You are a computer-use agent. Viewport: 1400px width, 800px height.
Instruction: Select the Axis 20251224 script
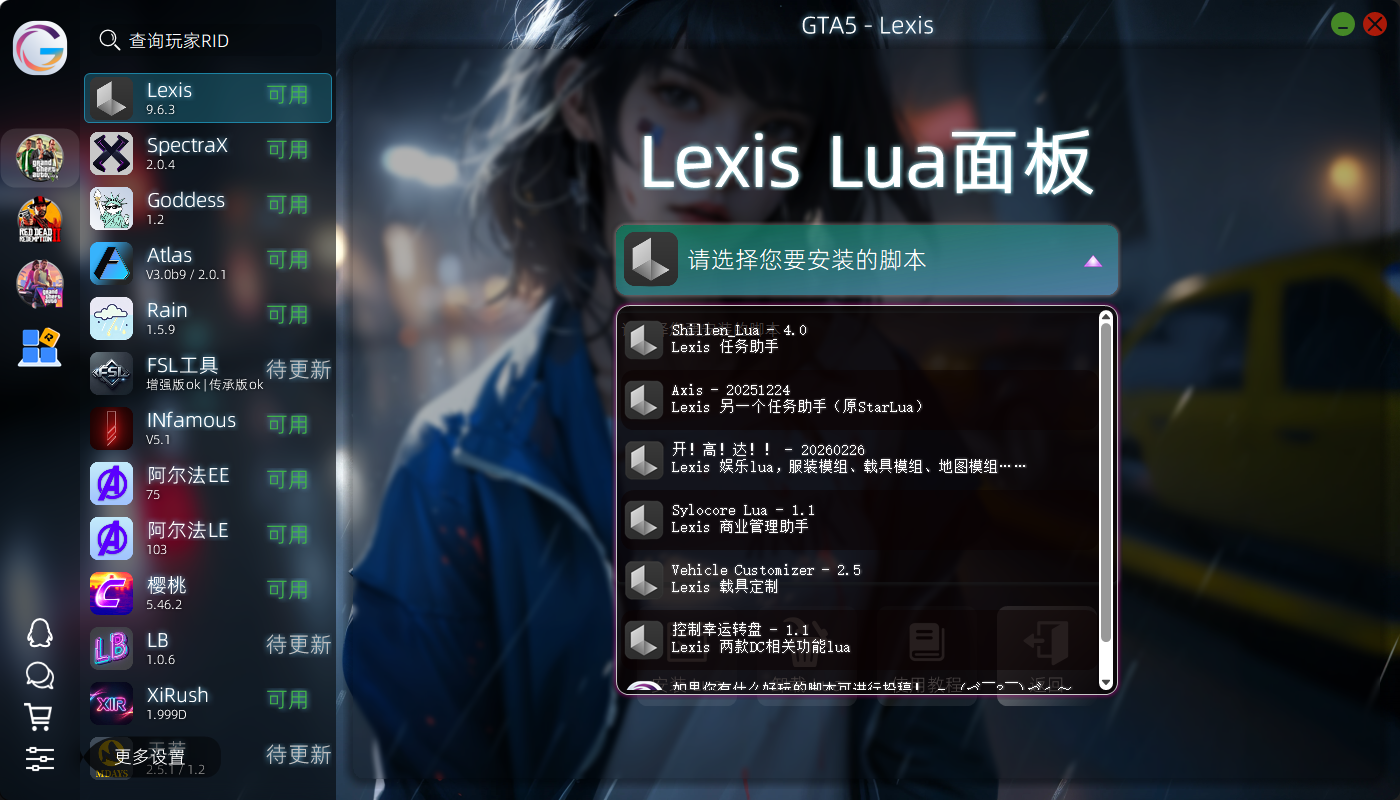(858, 399)
